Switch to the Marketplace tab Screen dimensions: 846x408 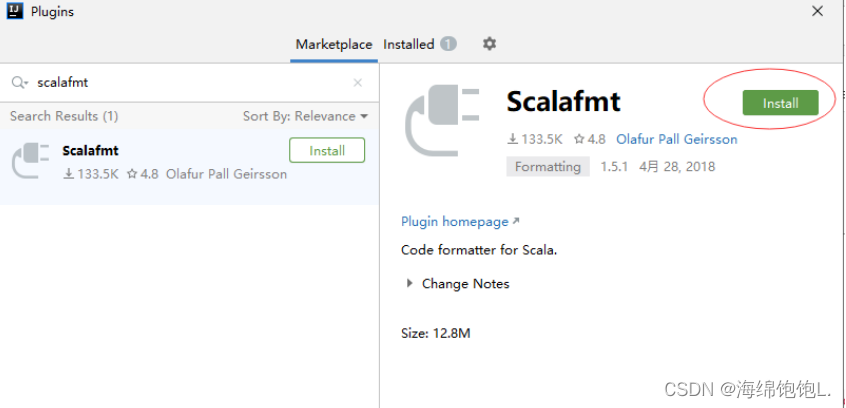point(333,44)
